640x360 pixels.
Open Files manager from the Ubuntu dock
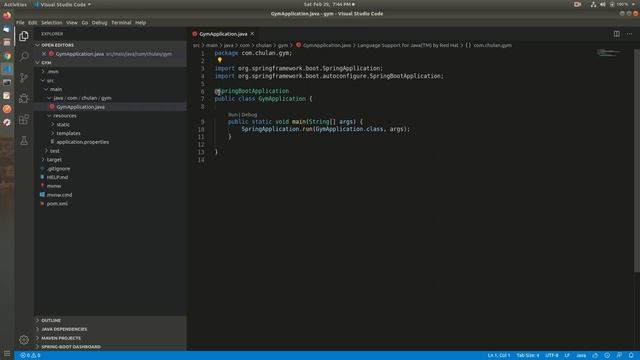(7, 42)
